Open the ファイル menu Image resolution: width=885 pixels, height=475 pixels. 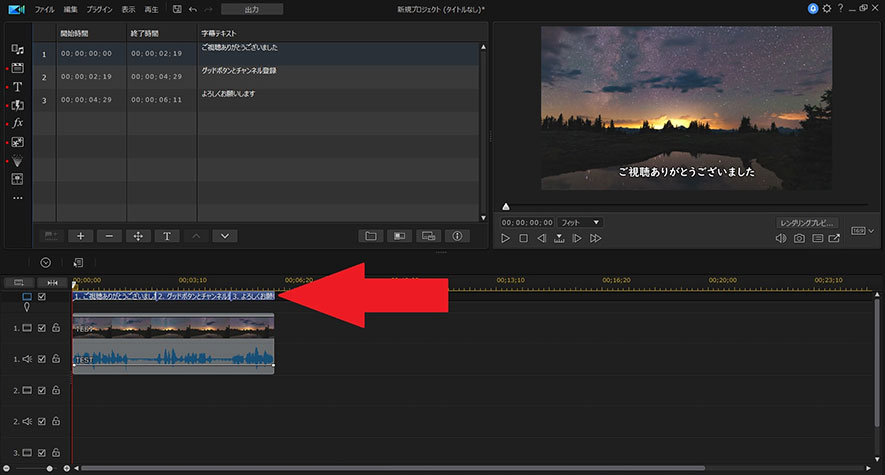click(x=45, y=9)
